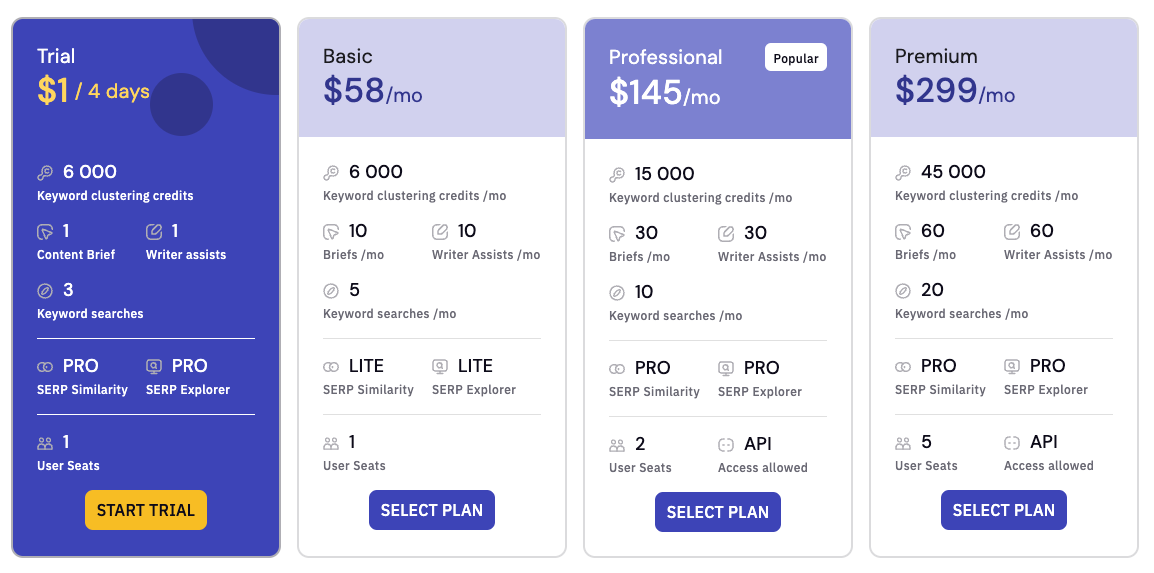
Task: Choose SELECT PLAN for the Professional plan
Action: 717,512
